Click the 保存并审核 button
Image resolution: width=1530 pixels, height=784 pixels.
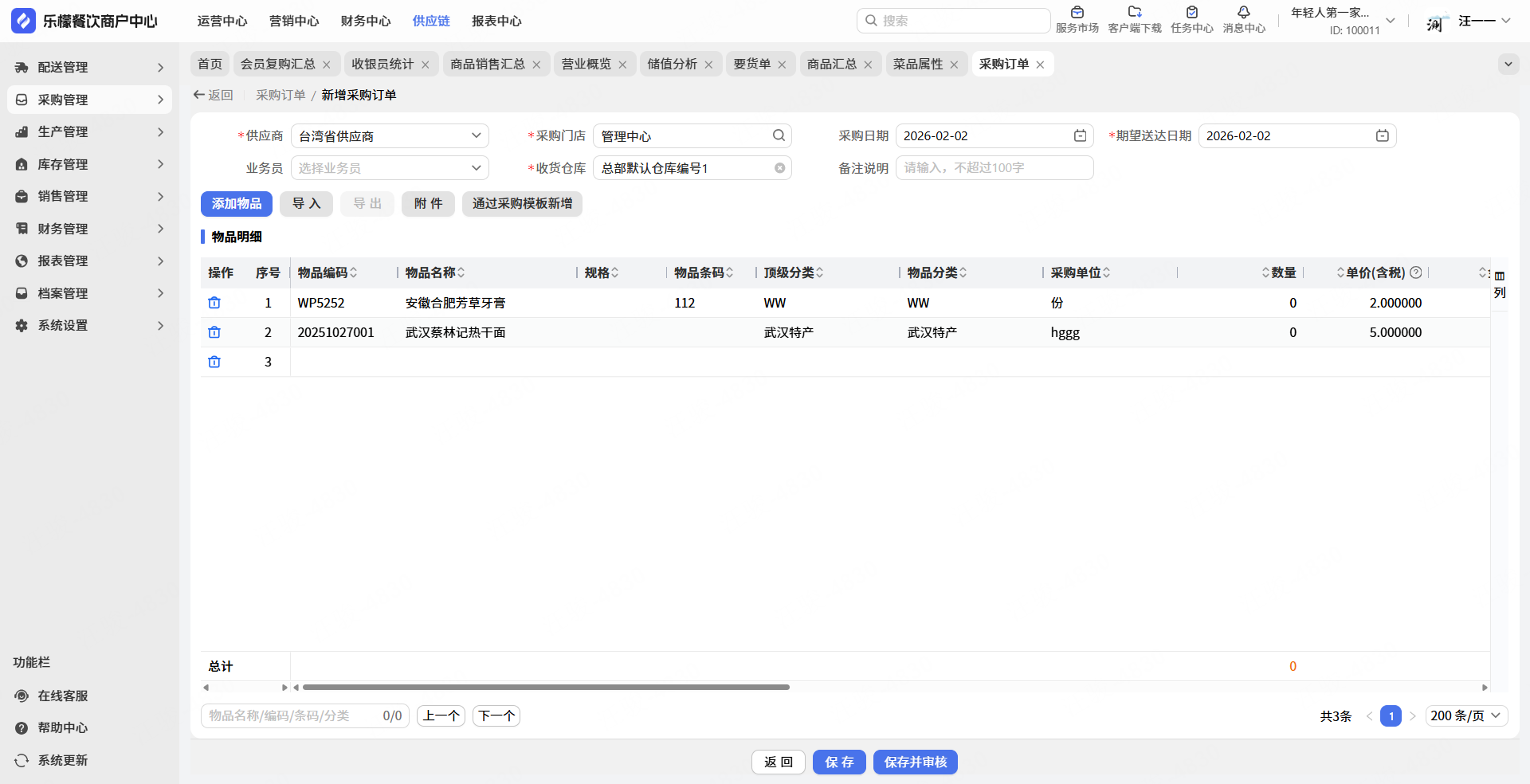coord(915,762)
